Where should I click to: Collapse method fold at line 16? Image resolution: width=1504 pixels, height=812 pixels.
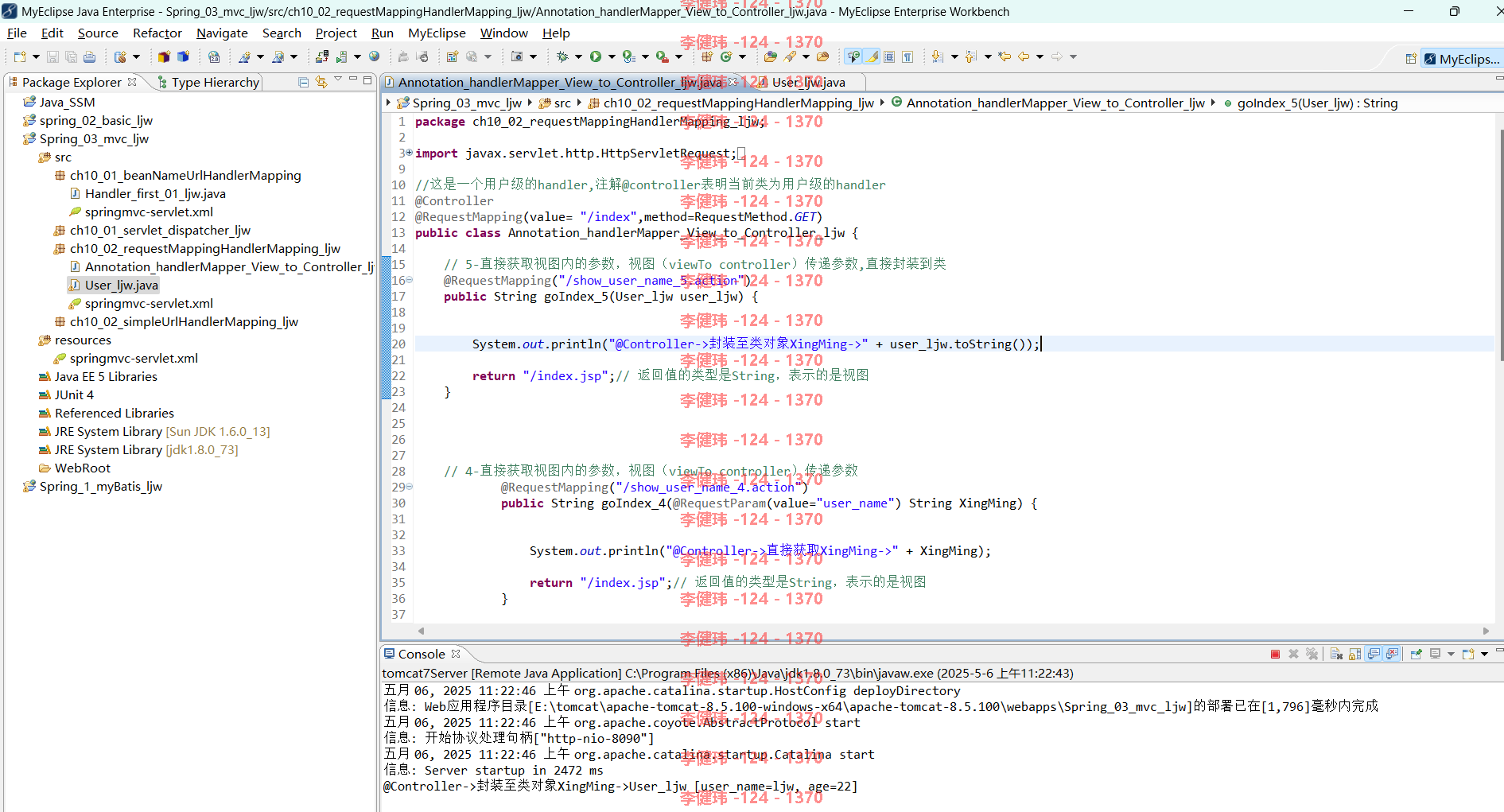pyautogui.click(x=409, y=280)
